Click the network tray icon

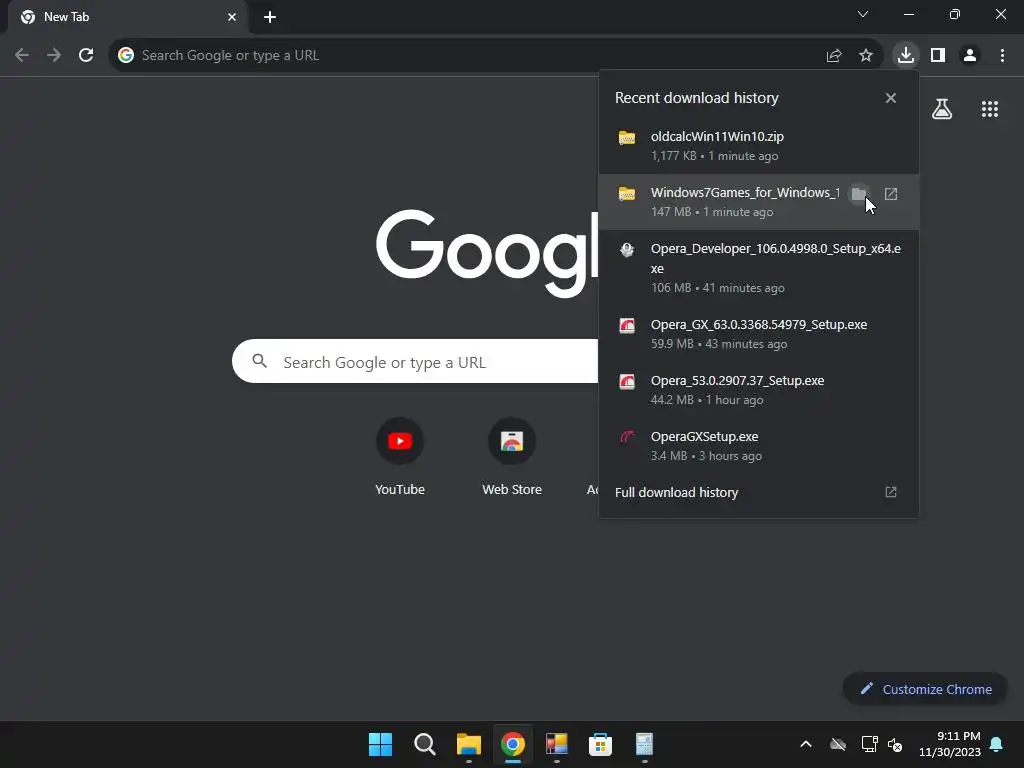[x=869, y=744]
